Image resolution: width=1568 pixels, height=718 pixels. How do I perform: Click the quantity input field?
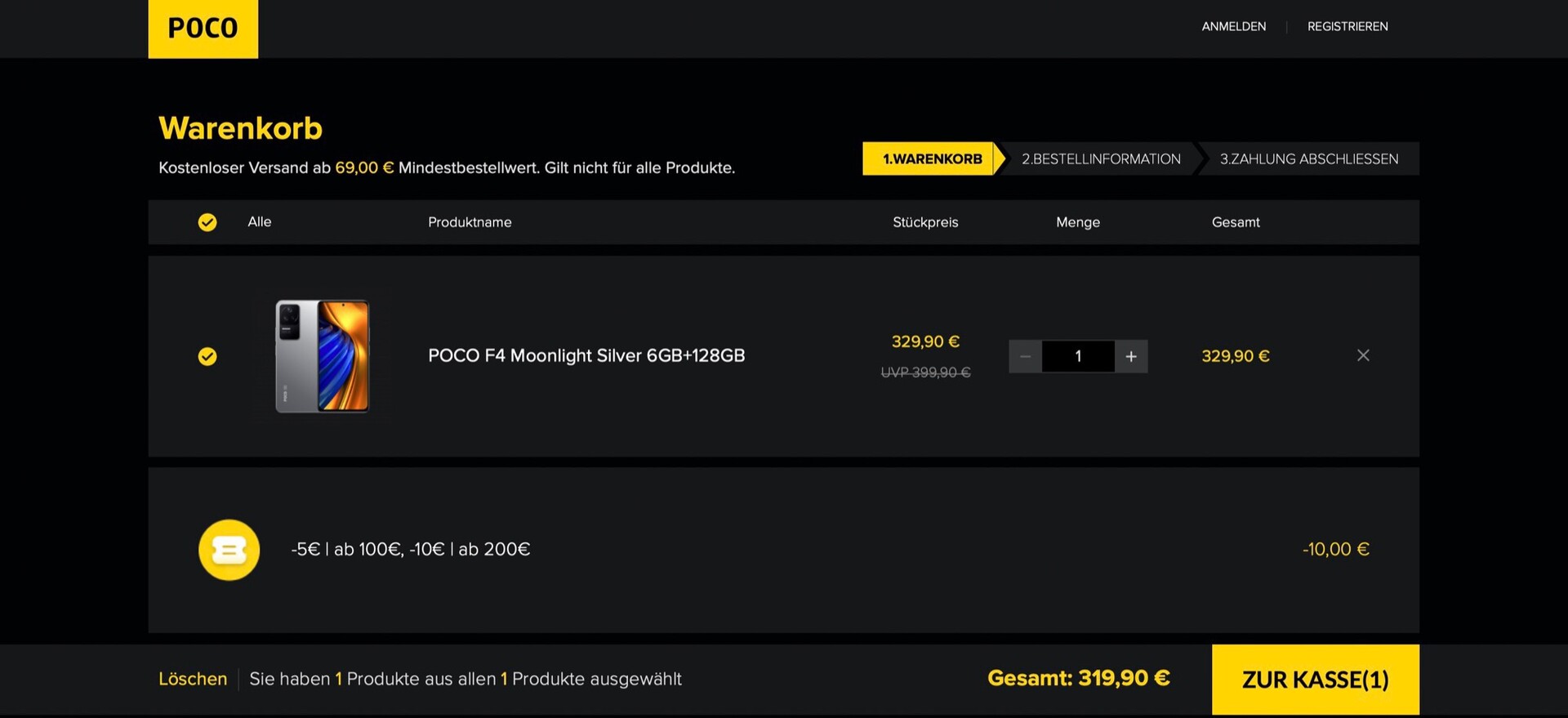(1078, 356)
